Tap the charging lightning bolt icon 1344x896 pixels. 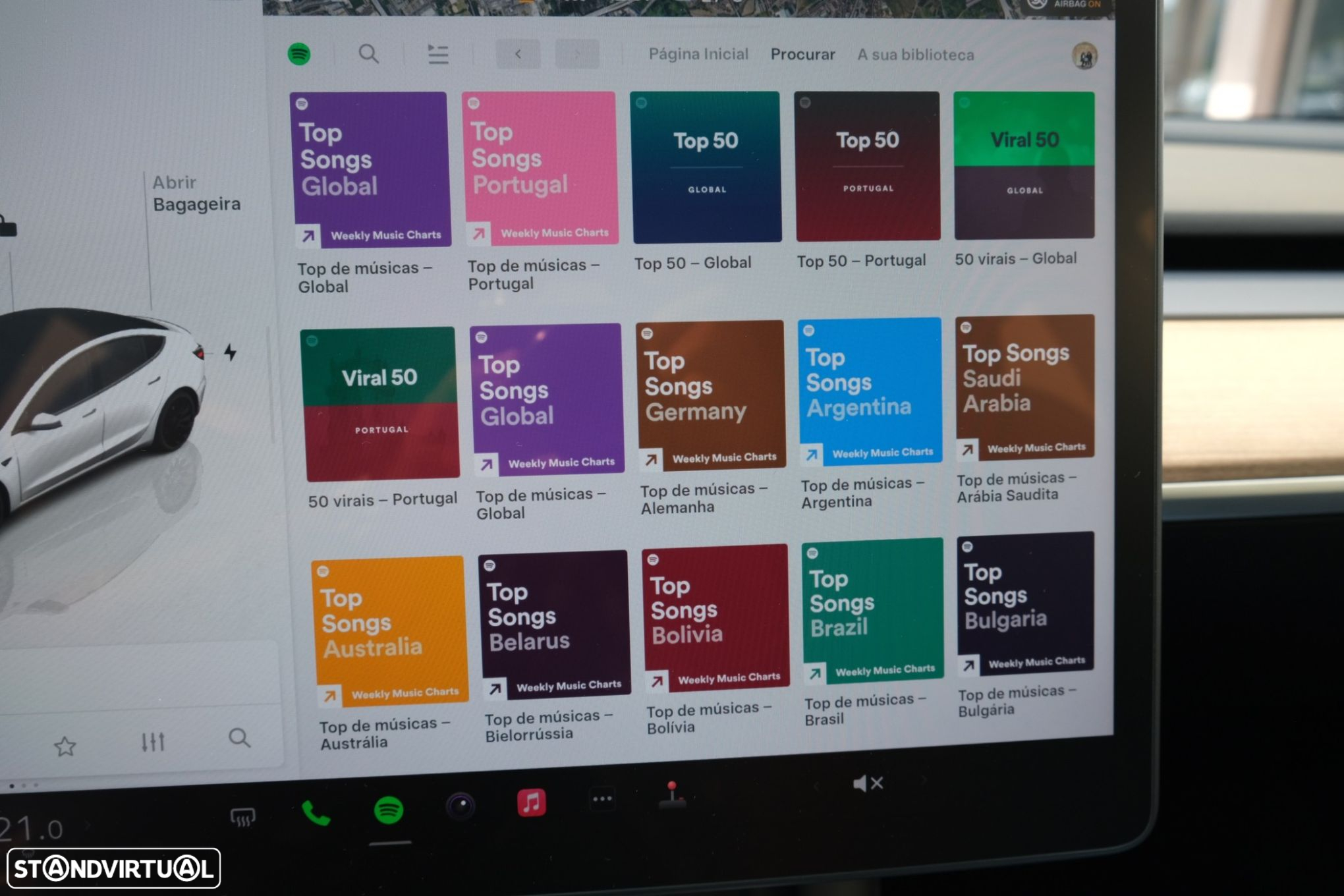(230, 352)
